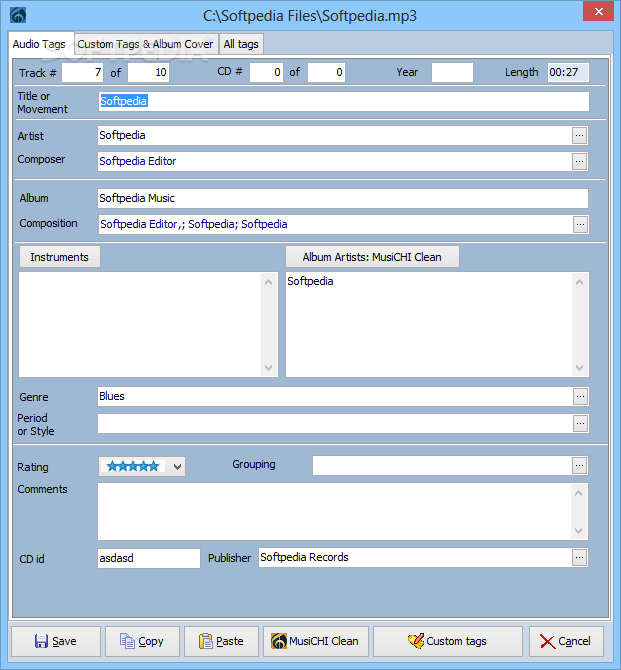Expand the Rating stars dropdown
The width and height of the screenshot is (621, 670).
click(177, 467)
